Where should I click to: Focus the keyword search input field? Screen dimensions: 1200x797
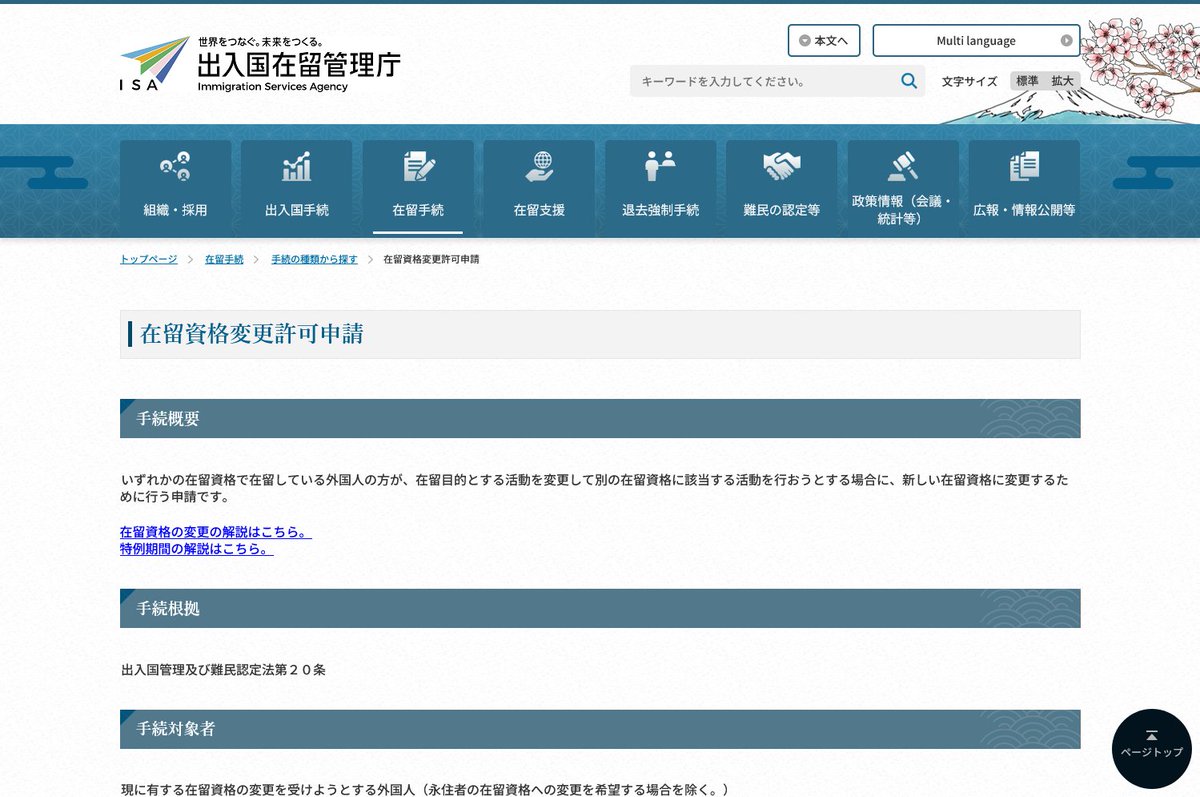point(764,81)
